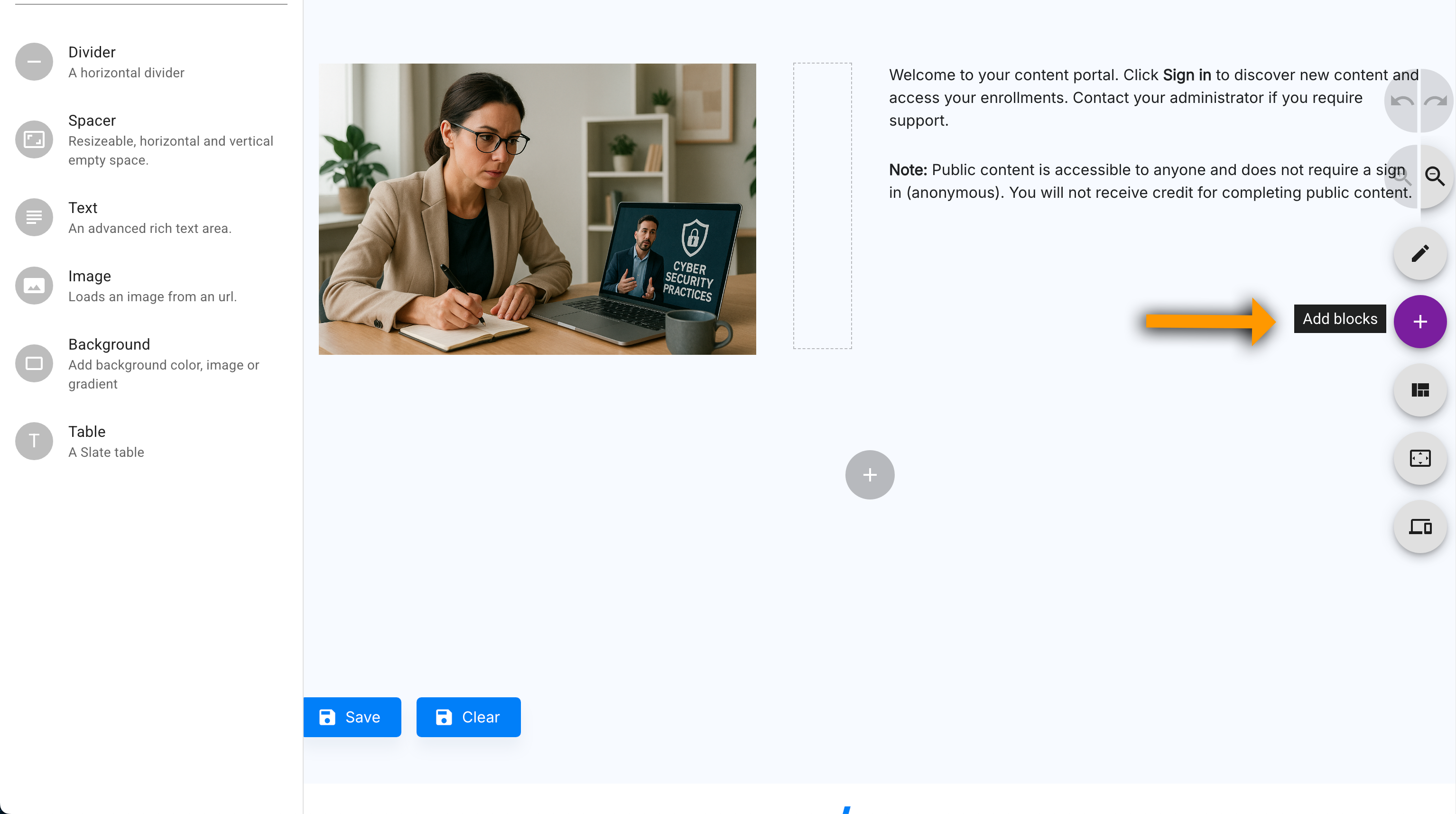
Task: Click the welcome text paragraph
Action: pyautogui.click(x=1153, y=97)
